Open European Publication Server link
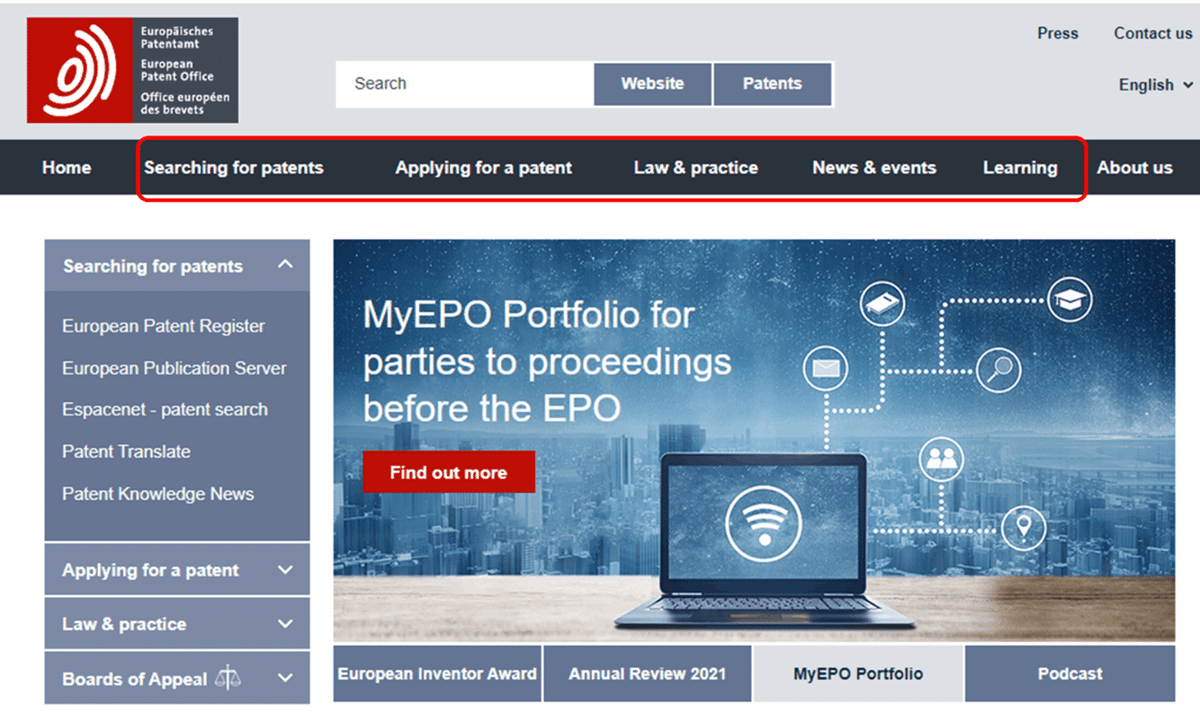This screenshot has width=1200, height=724. [x=174, y=368]
